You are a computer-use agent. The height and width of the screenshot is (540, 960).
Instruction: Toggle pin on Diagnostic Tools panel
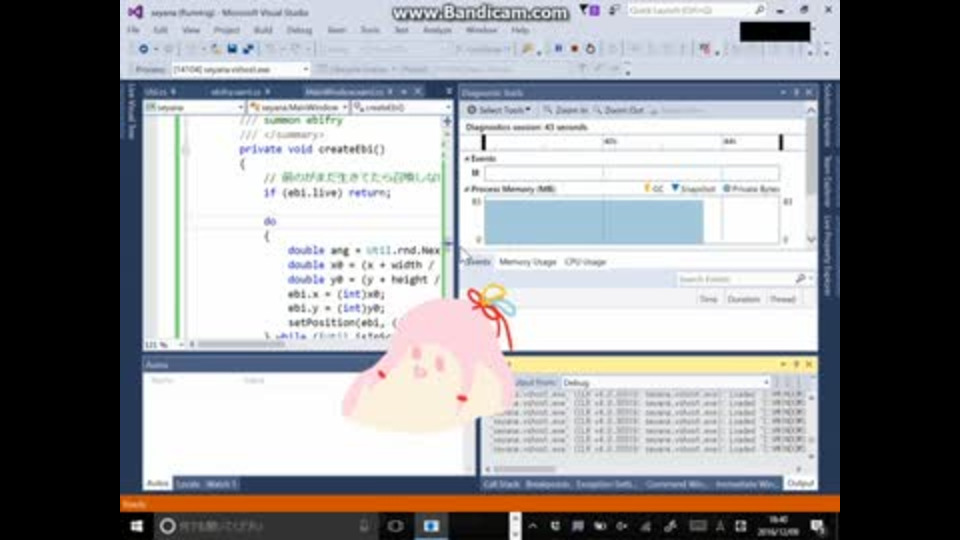[x=796, y=92]
